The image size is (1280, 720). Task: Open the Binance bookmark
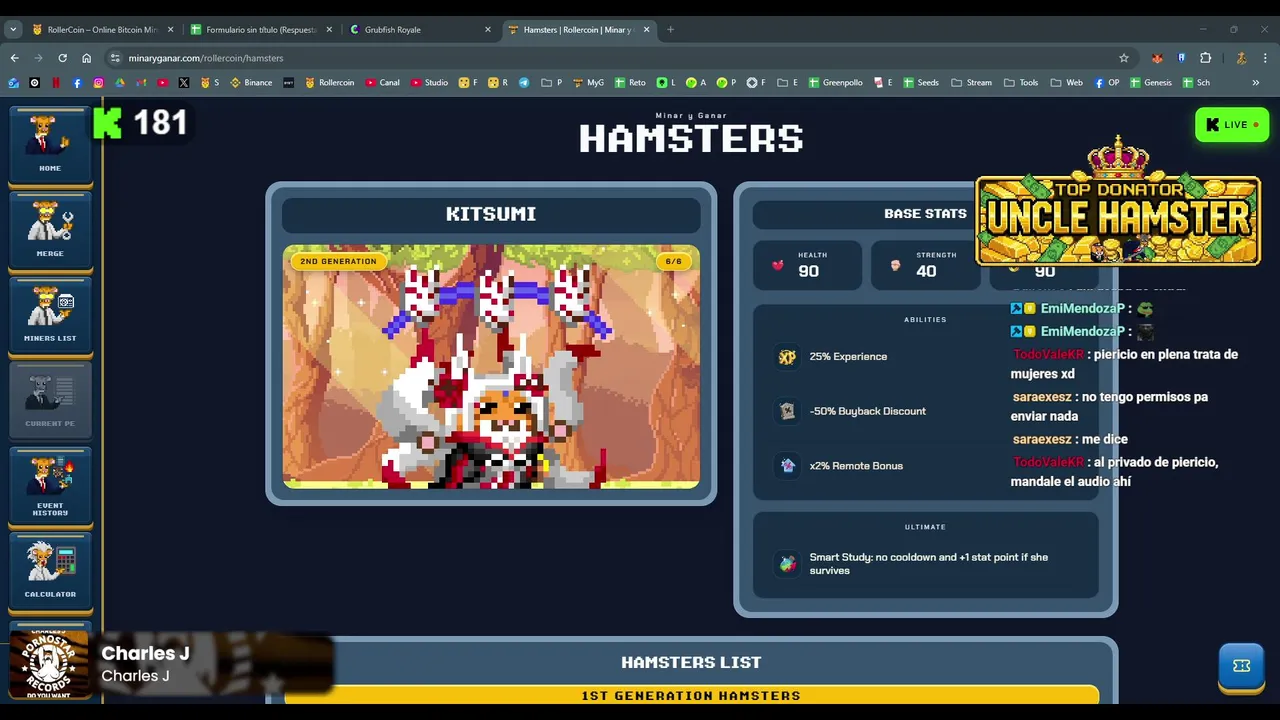(251, 83)
